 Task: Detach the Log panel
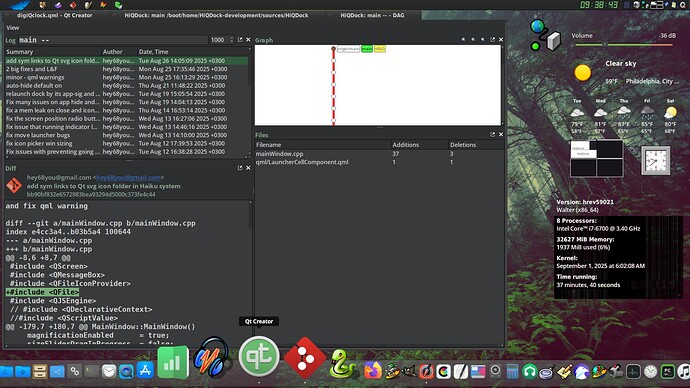240,40
